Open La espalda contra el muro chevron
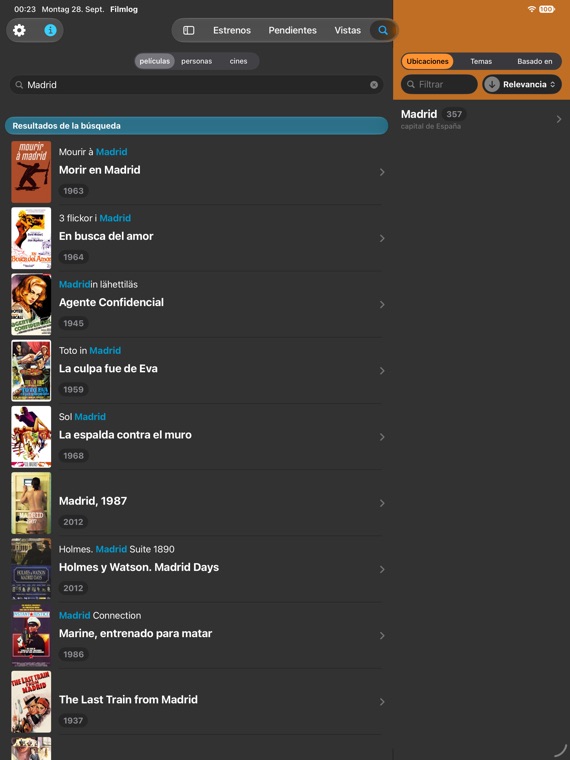Viewport: 570px width, 760px height. [x=382, y=437]
